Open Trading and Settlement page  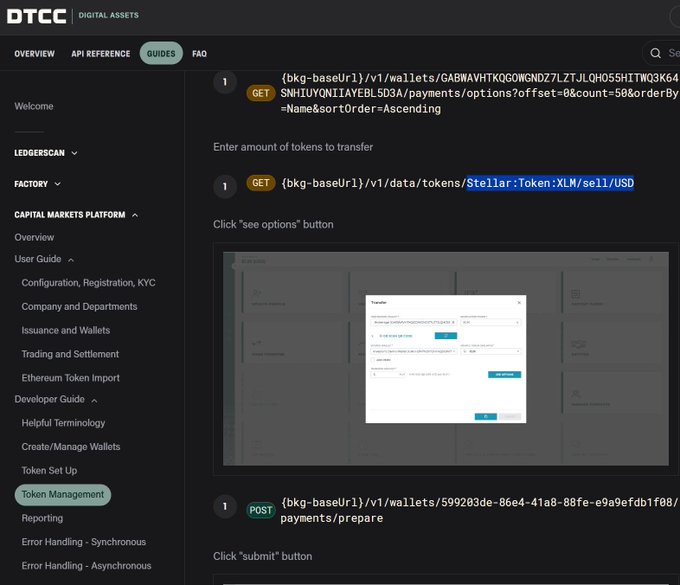click(70, 354)
